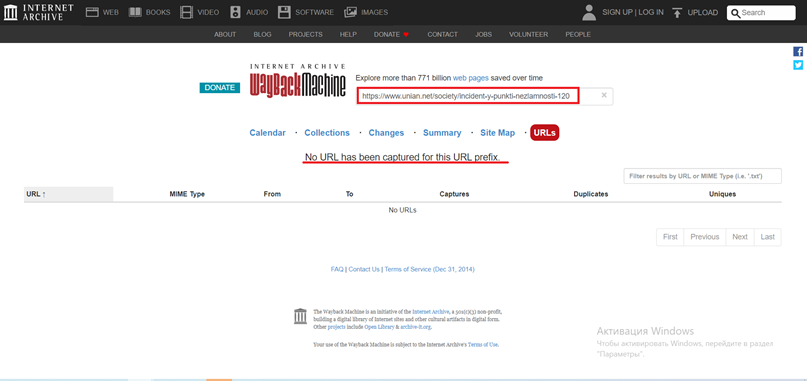Open the Open Library link
The width and height of the screenshot is (807, 381).
pyautogui.click(x=378, y=327)
